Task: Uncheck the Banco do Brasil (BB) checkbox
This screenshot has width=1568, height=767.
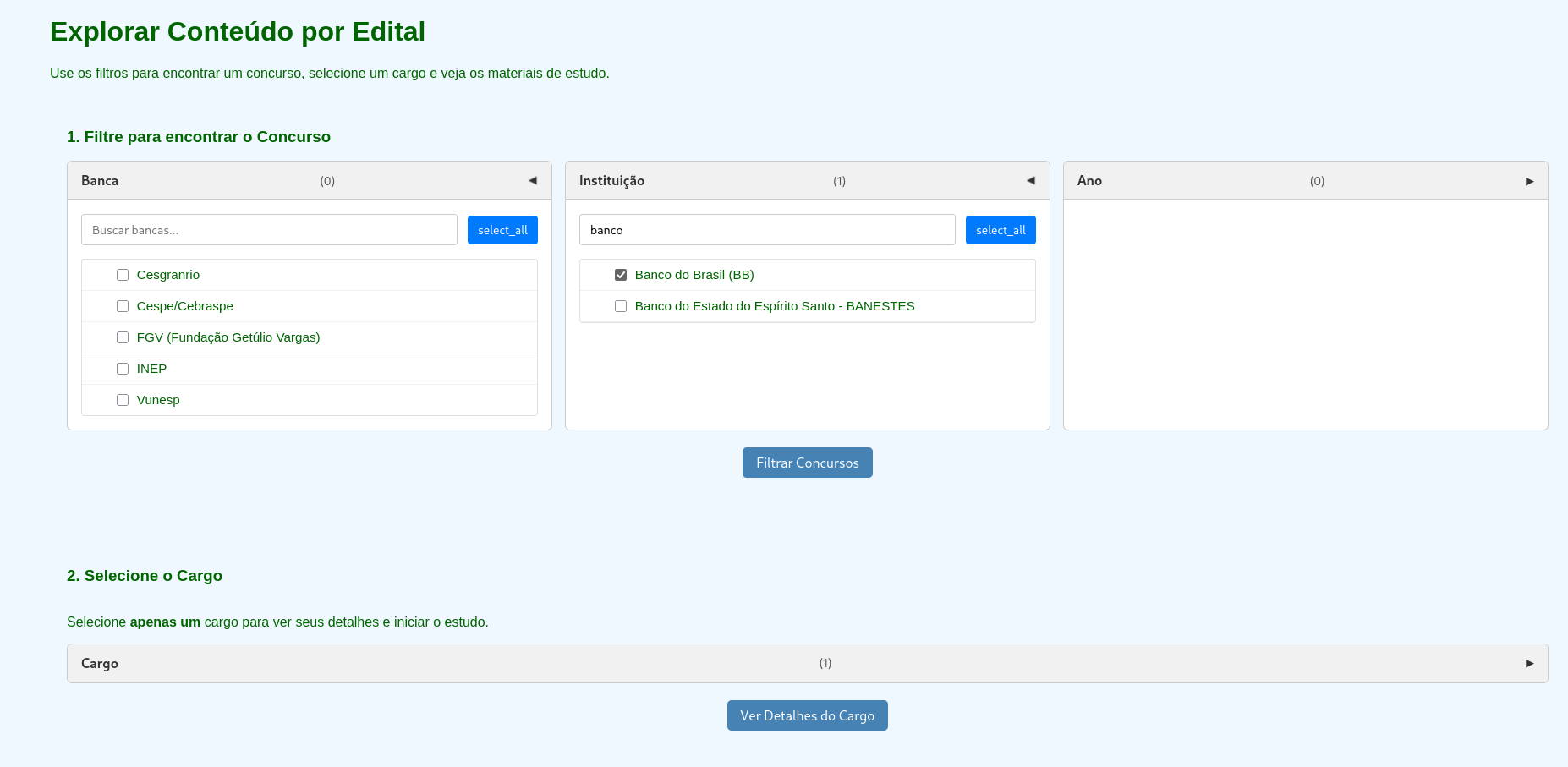Action: click(621, 275)
